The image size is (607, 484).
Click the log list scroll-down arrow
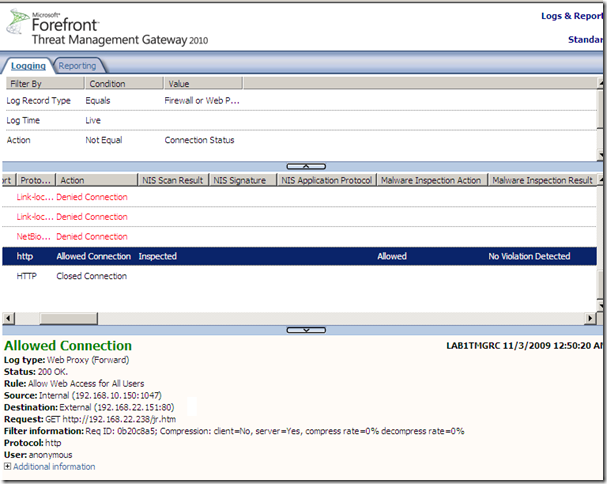[601, 305]
